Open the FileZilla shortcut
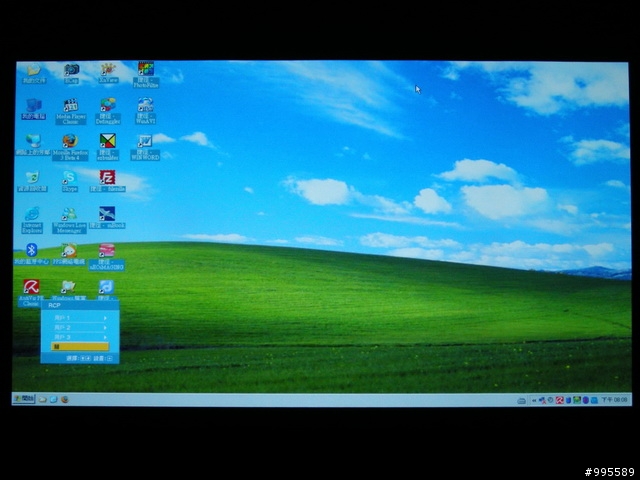The width and height of the screenshot is (640, 480). point(107,181)
